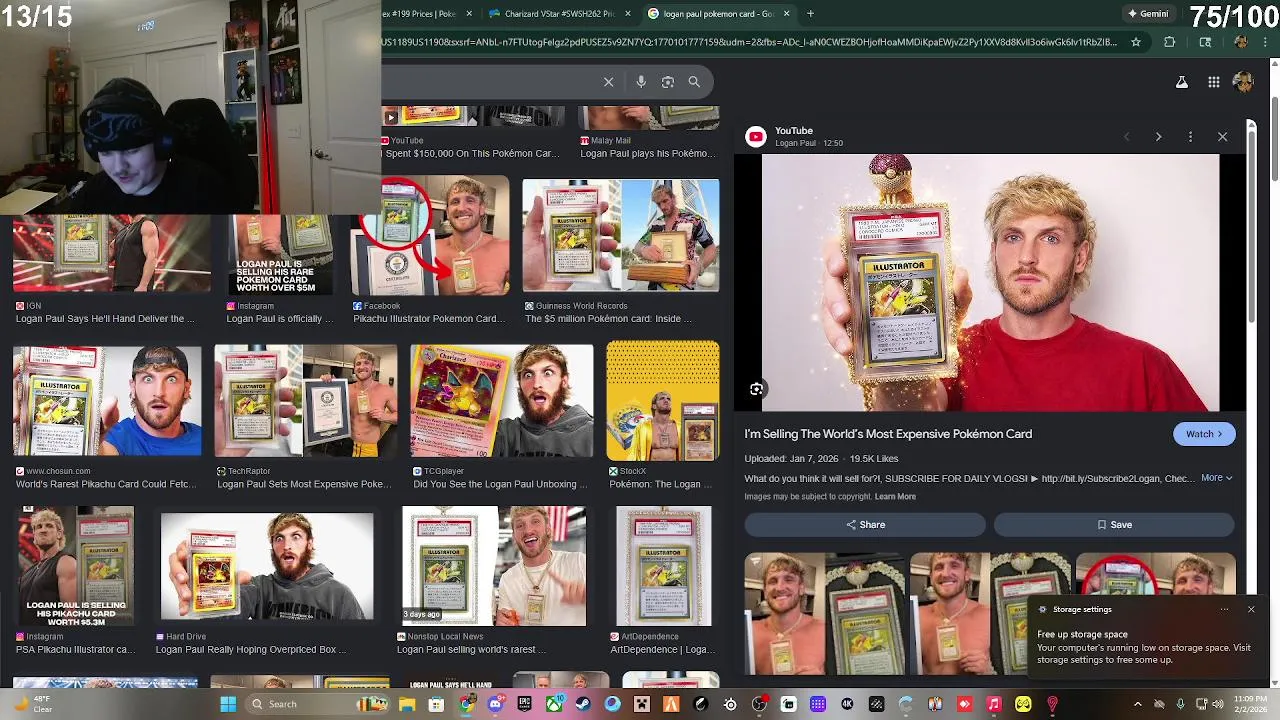Screen dimensions: 1280x720
Task: Show the next image in preview panel
Action: [x=1158, y=136]
